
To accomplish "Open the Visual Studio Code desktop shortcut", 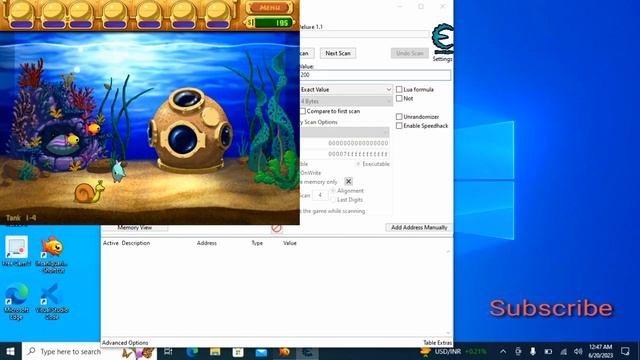I will (x=51, y=301).
